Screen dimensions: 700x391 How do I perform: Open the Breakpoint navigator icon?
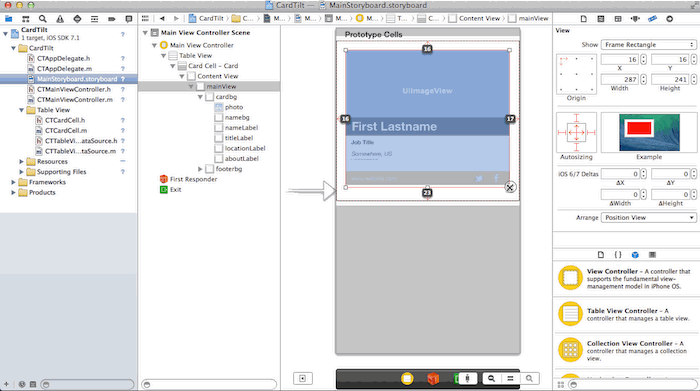[x=112, y=19]
